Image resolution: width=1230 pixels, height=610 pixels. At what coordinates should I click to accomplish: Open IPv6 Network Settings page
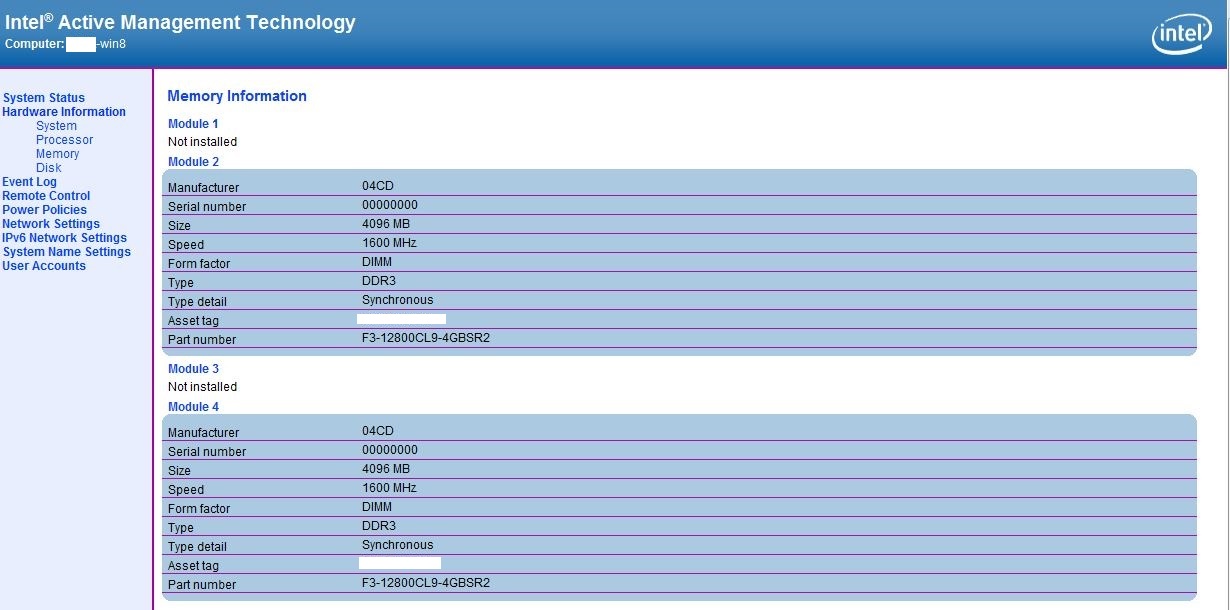click(65, 238)
